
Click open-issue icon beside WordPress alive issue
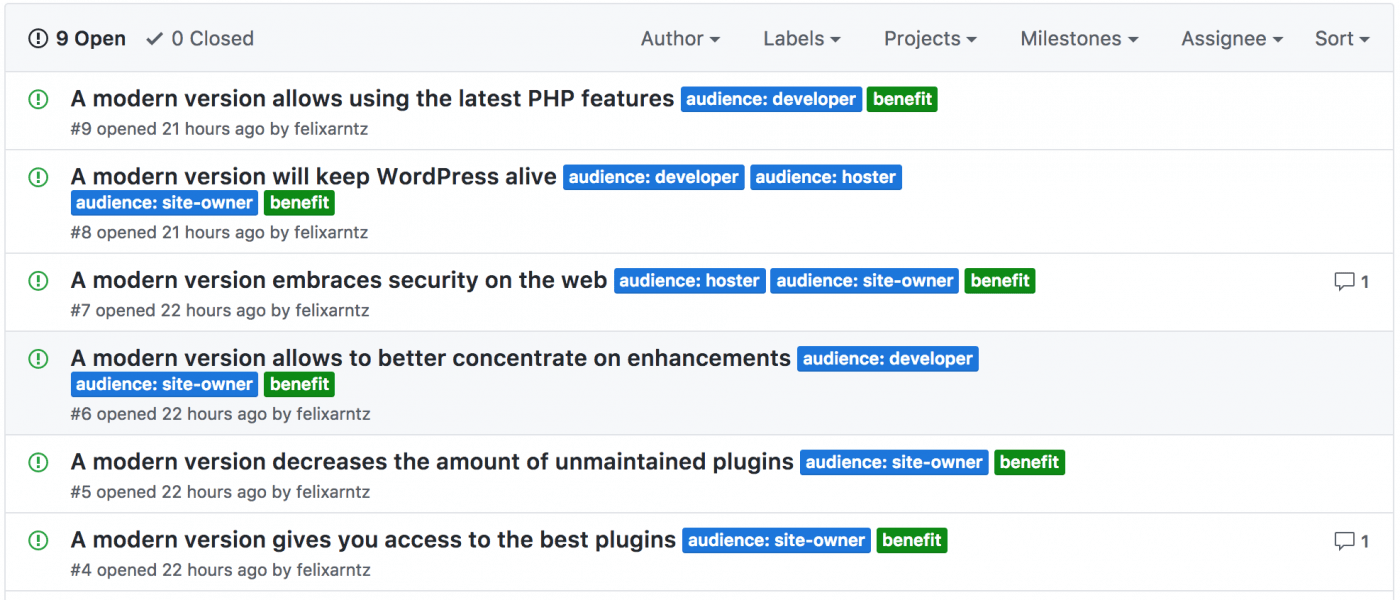[x=38, y=177]
